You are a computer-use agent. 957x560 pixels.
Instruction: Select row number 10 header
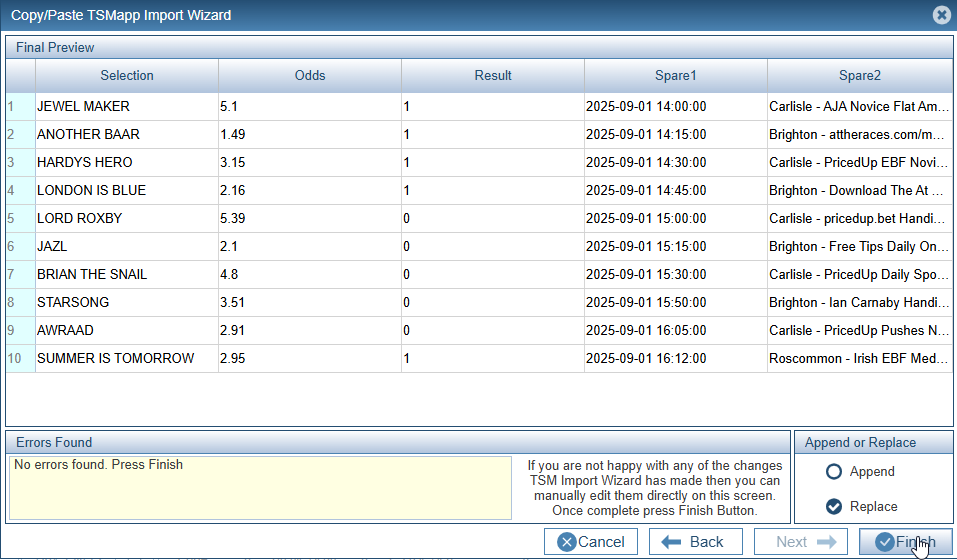coord(14,359)
